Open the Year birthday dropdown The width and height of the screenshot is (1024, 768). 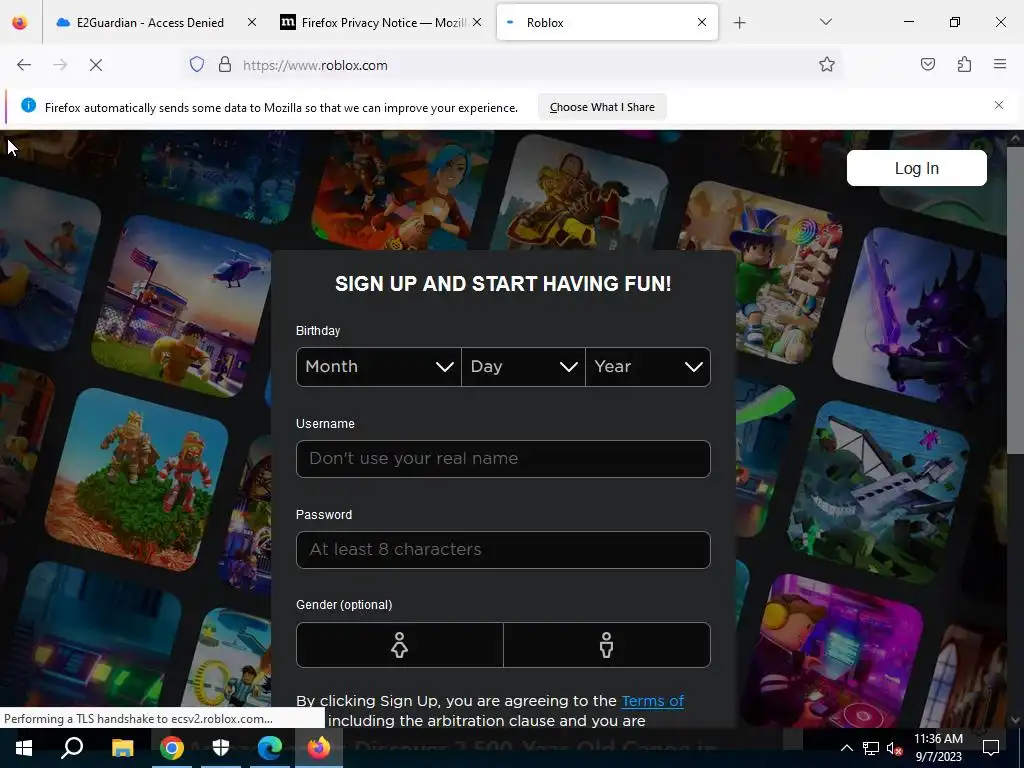tap(648, 367)
